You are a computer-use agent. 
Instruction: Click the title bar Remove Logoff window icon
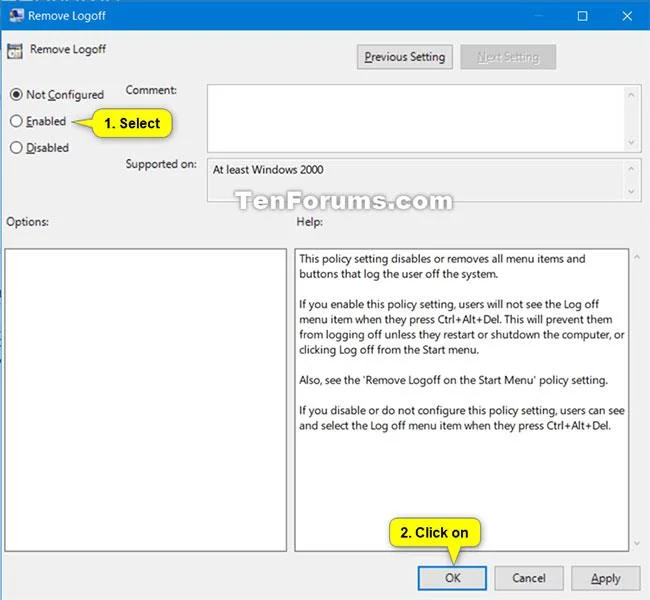pyautogui.click(x=17, y=15)
